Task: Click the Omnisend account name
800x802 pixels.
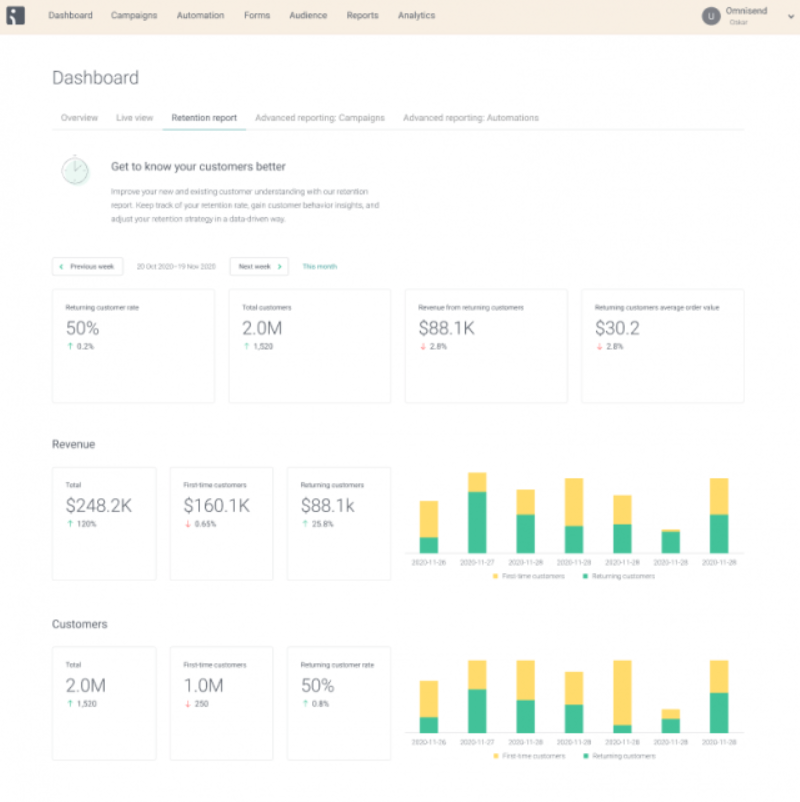Action: click(x=746, y=11)
